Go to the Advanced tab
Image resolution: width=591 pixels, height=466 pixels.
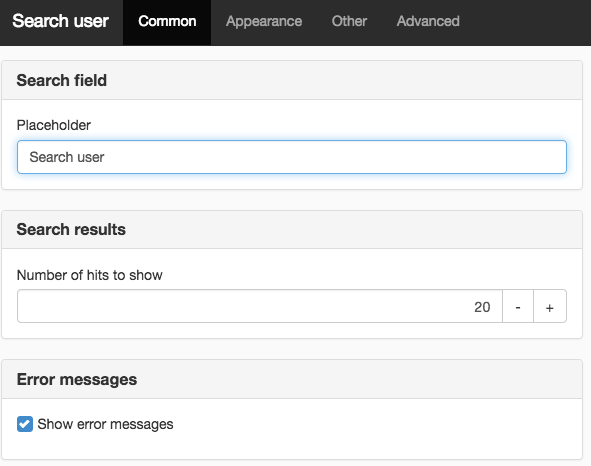pyautogui.click(x=428, y=21)
